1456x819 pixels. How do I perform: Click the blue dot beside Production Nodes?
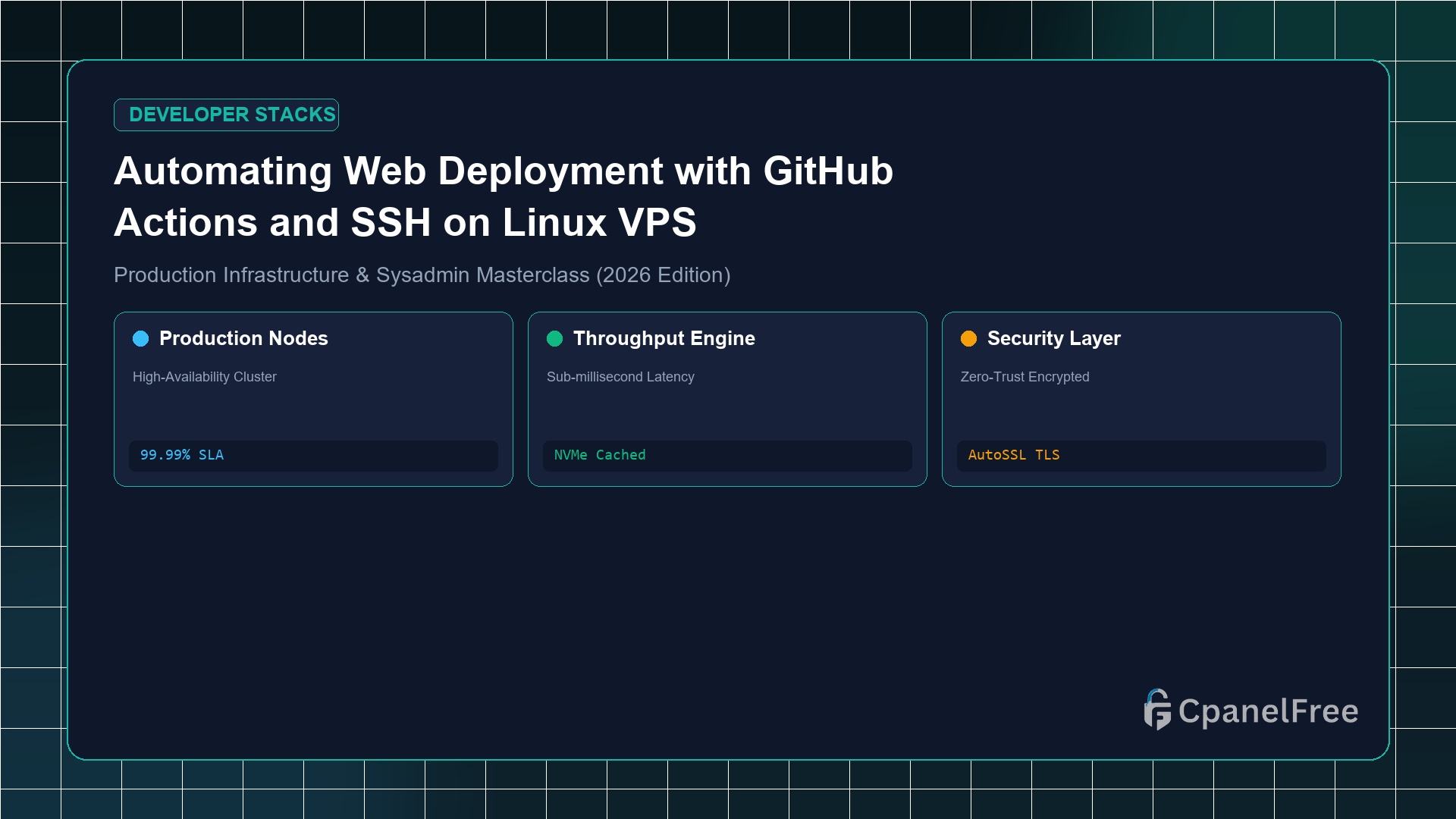141,338
